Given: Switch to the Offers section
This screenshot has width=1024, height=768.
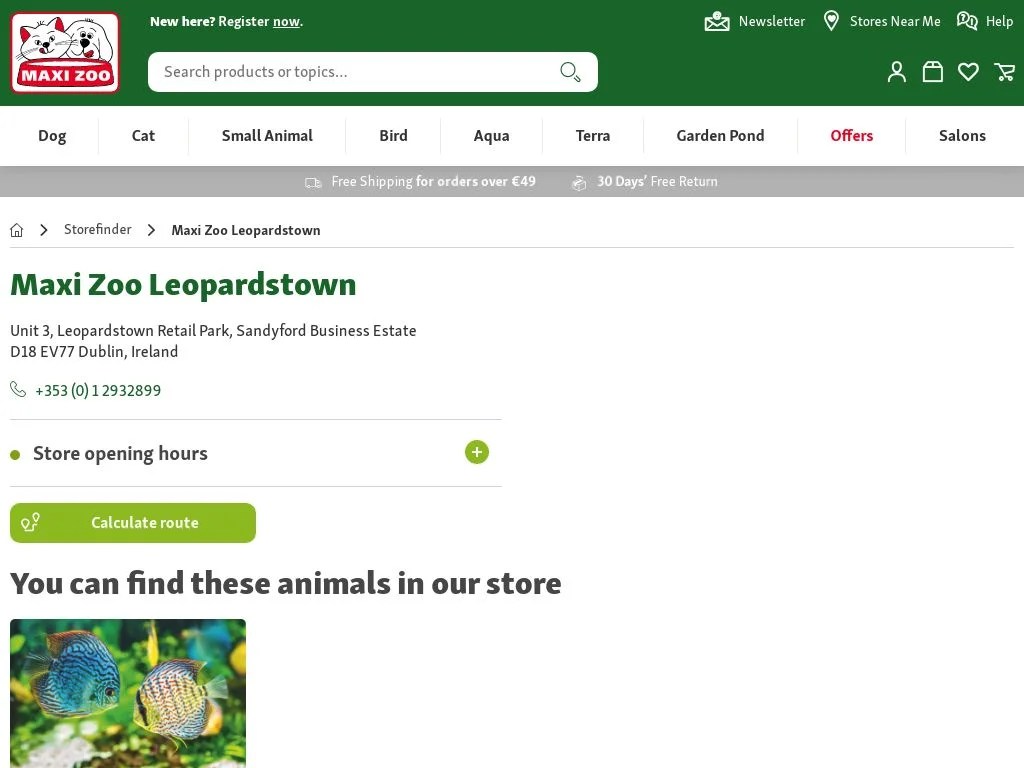Looking at the screenshot, I should (851, 135).
